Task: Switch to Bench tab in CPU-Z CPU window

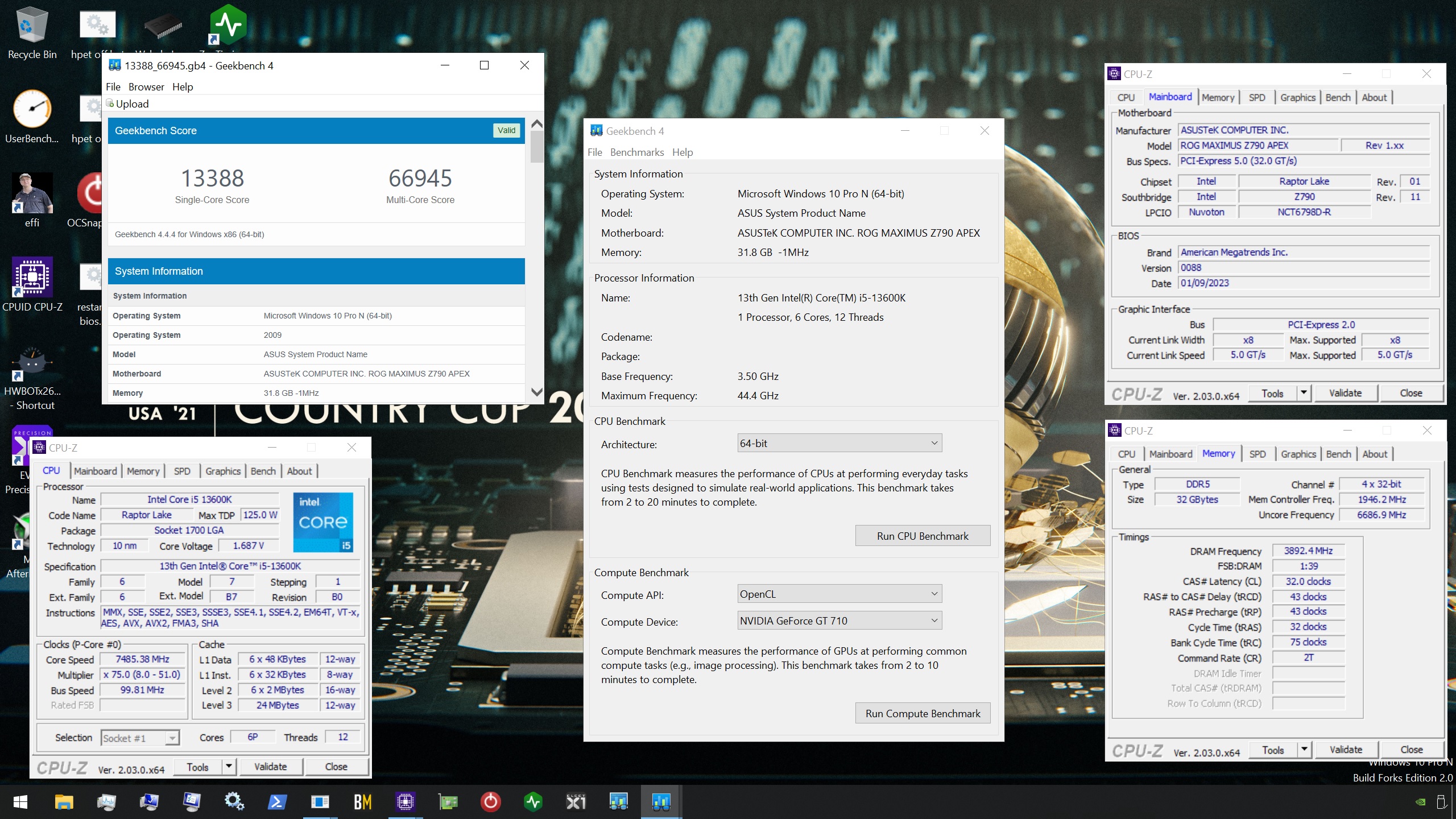Action: (263, 471)
